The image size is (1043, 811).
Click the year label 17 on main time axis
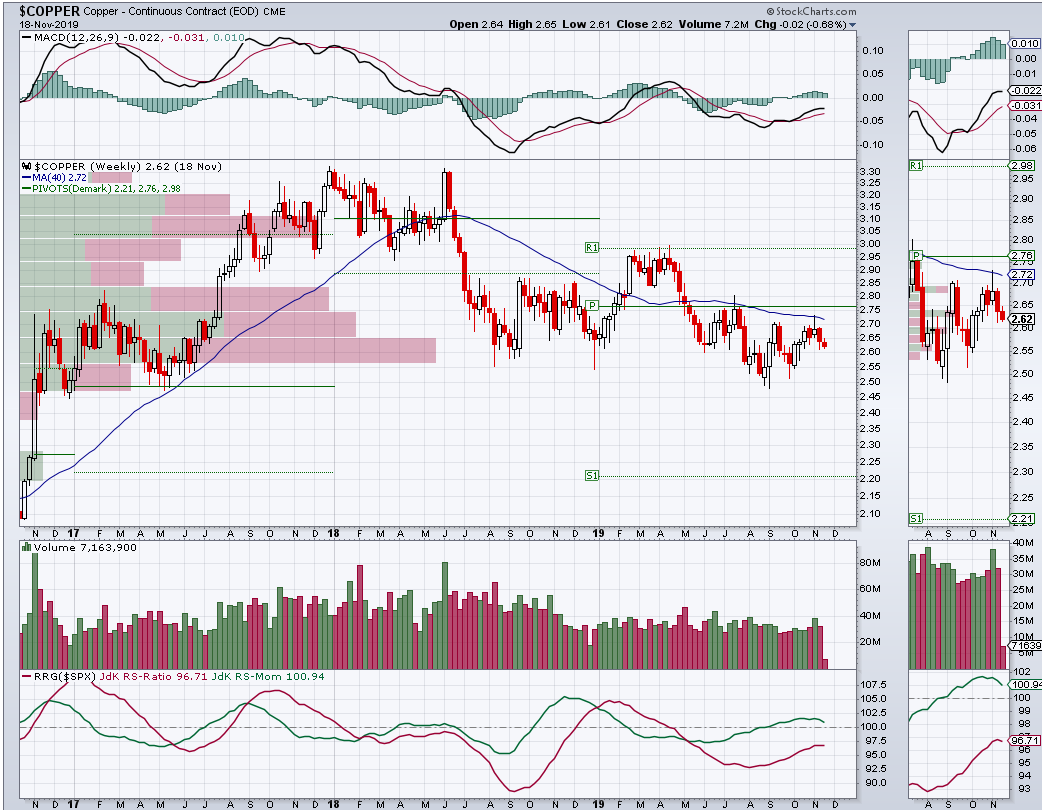tap(73, 533)
